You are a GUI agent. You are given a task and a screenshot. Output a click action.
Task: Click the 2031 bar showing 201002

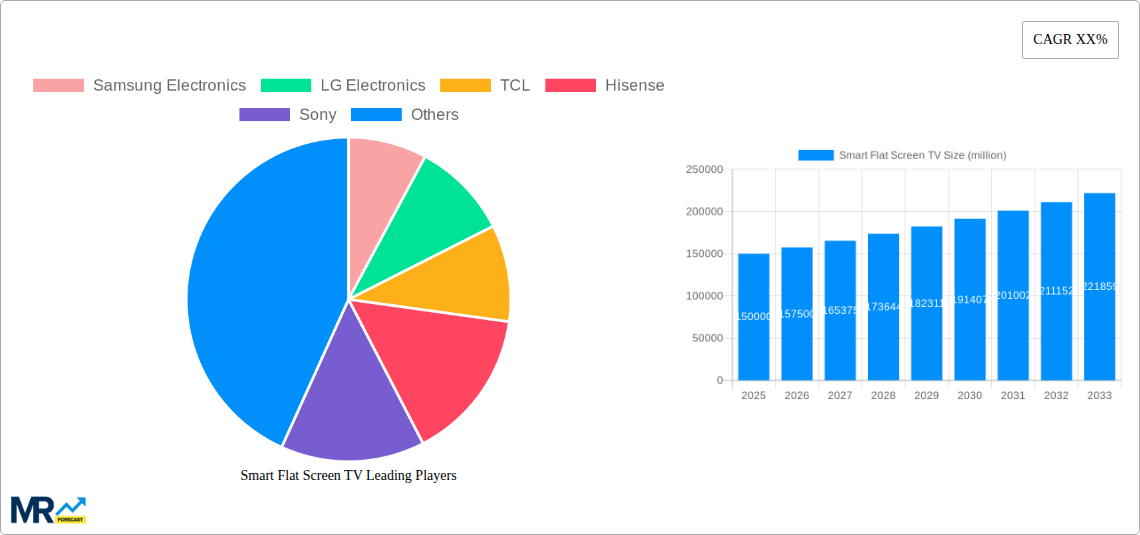[1013, 295]
